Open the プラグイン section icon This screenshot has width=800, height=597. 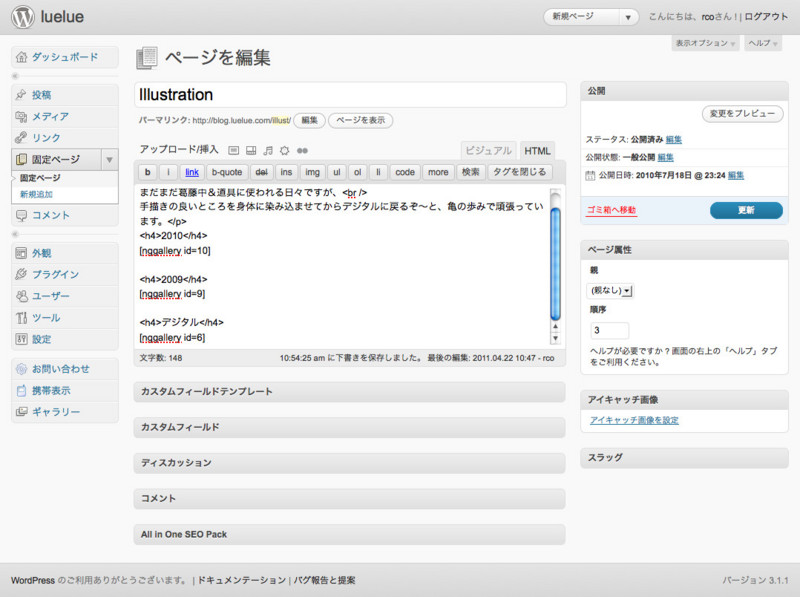point(23,273)
